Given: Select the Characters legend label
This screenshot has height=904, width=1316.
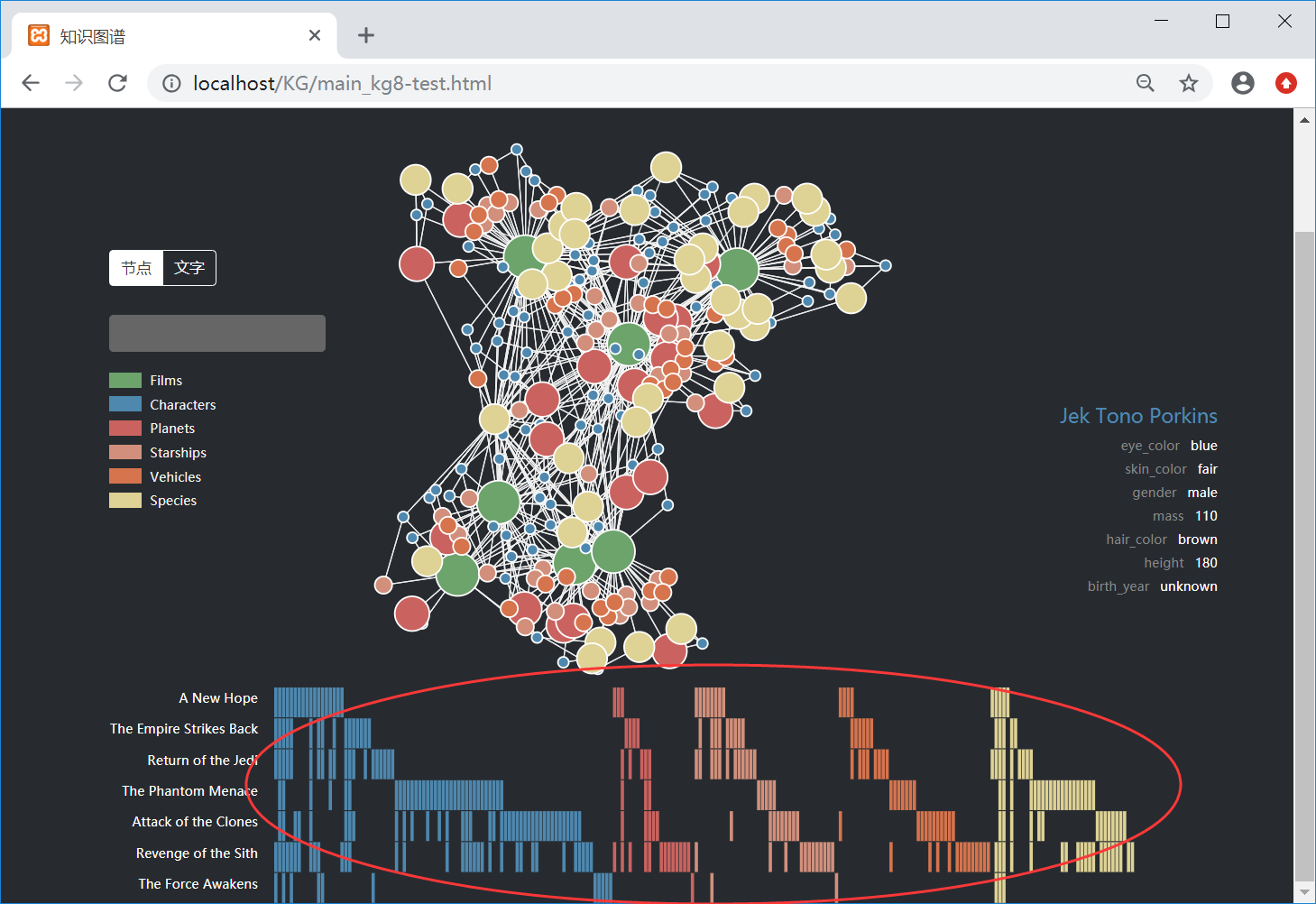Looking at the screenshot, I should [x=183, y=405].
